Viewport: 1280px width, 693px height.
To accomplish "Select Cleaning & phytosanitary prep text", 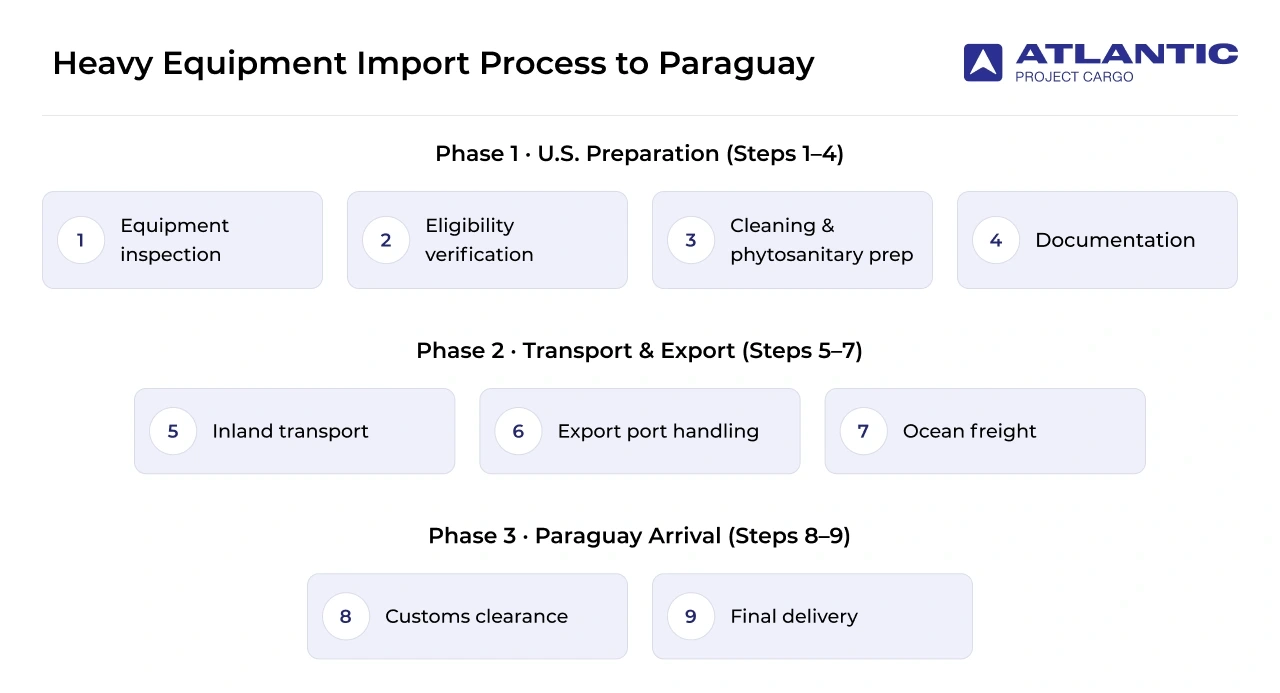I will pyautogui.click(x=822, y=240).
